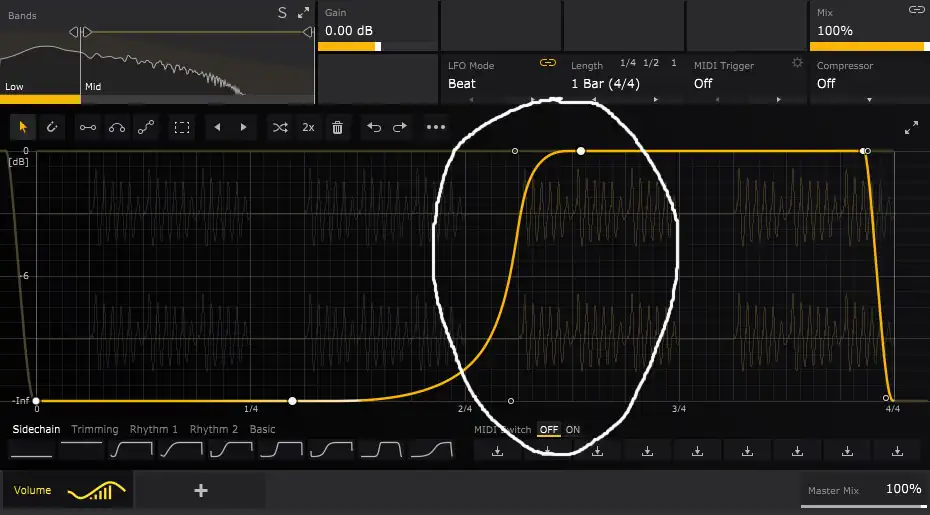Save wave to the first MIDI switch slot

pos(498,452)
